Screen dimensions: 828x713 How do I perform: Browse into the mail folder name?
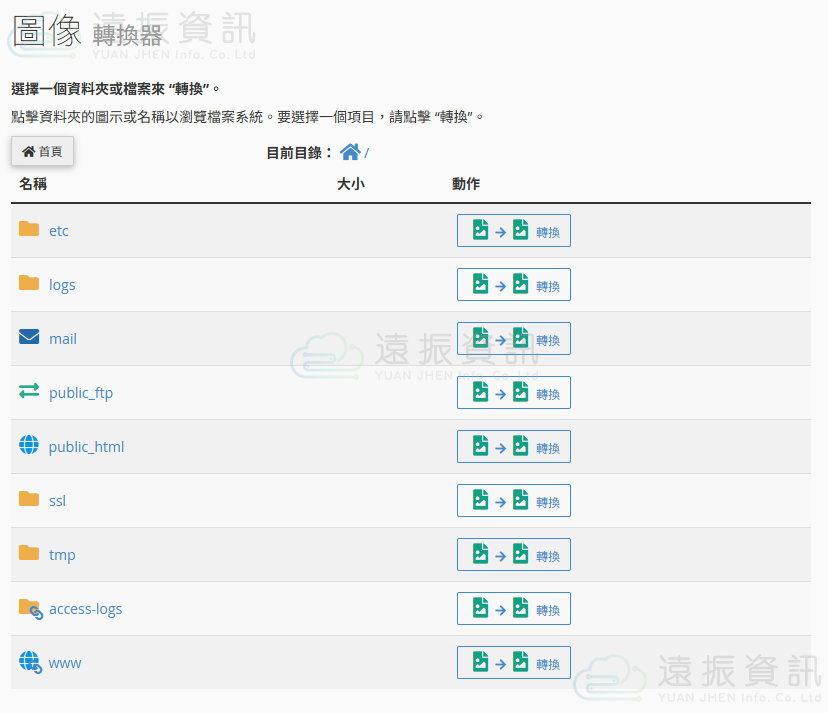tap(63, 339)
